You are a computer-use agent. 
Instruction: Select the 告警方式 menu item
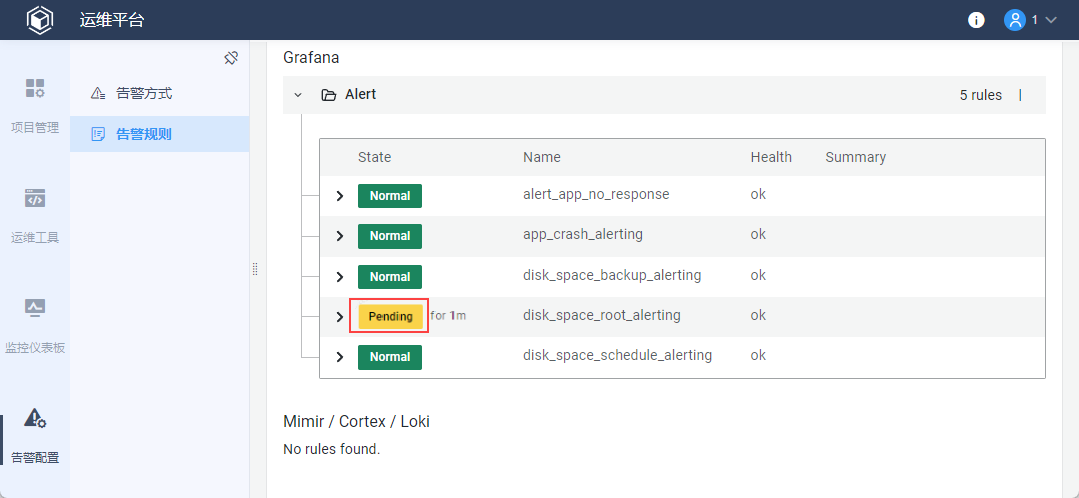(144, 93)
